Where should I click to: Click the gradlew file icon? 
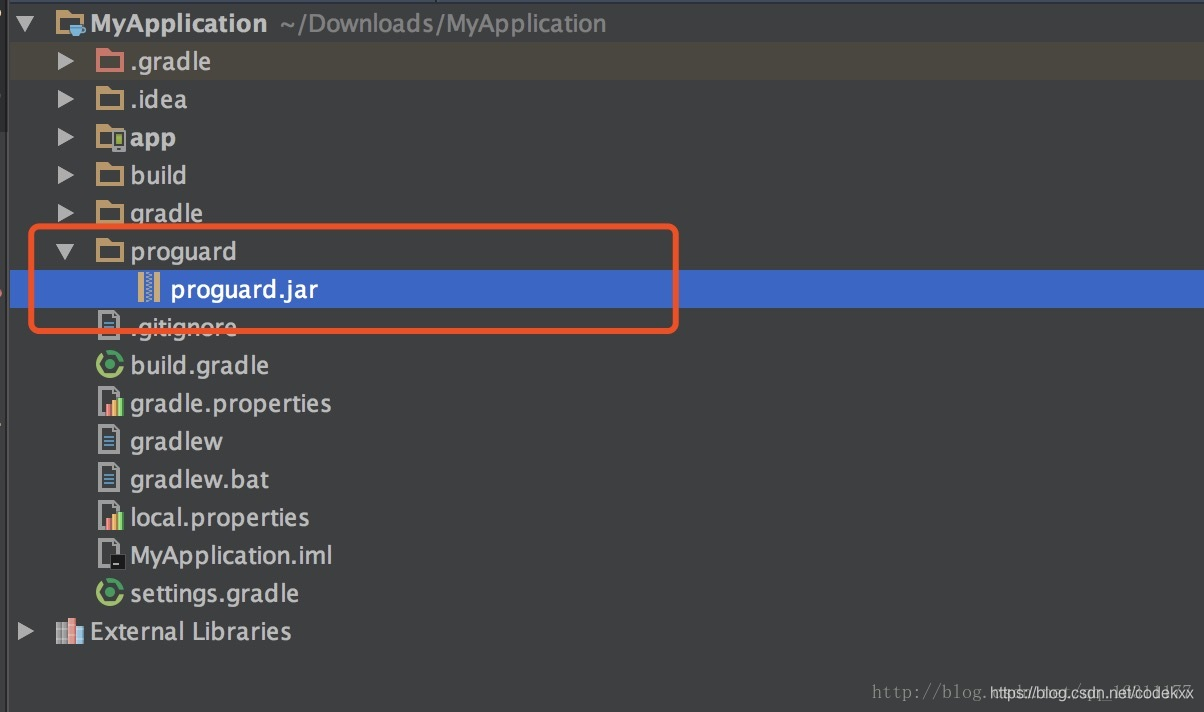pos(109,441)
